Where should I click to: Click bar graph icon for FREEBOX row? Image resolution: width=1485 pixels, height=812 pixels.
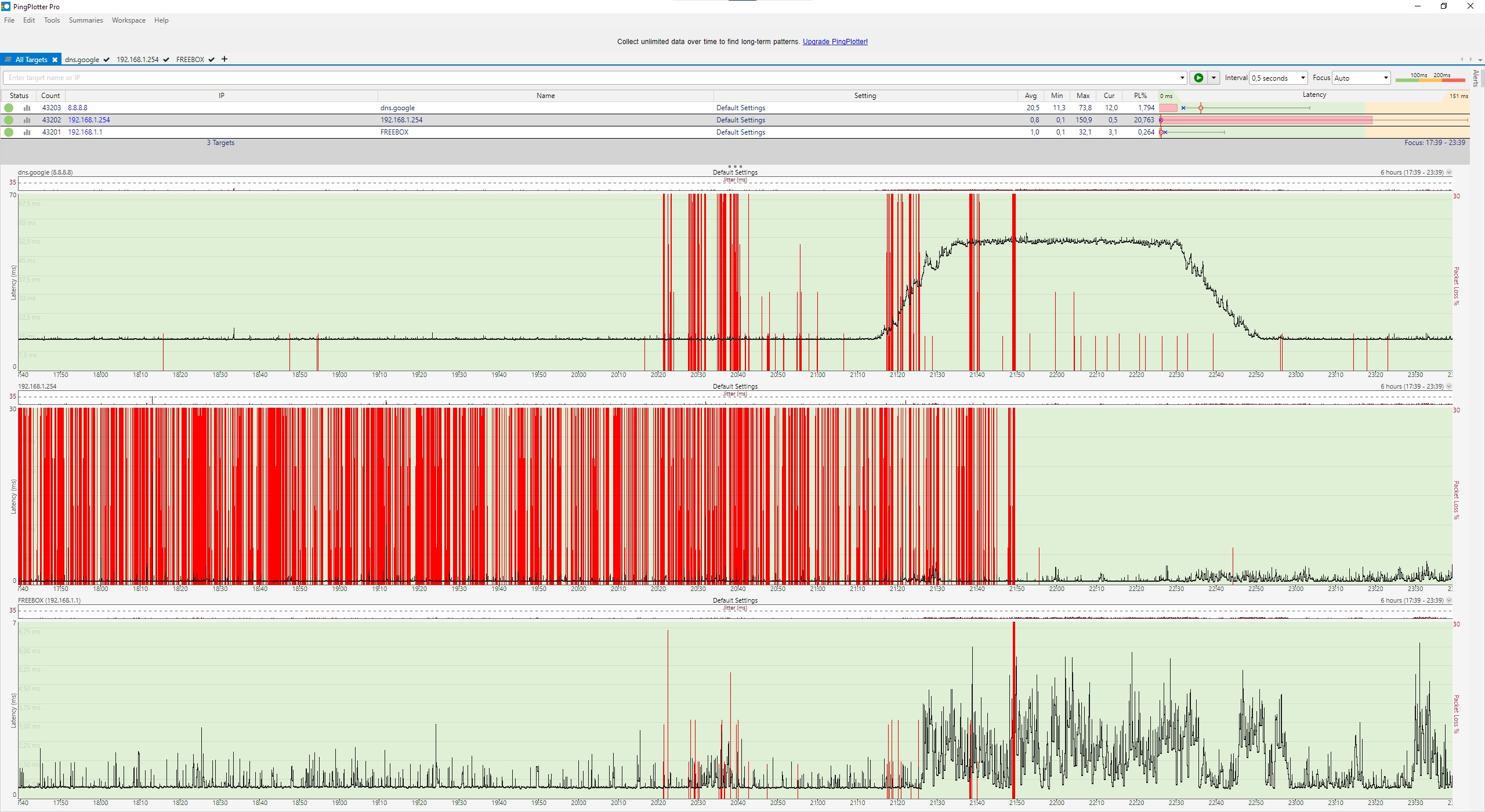27,132
